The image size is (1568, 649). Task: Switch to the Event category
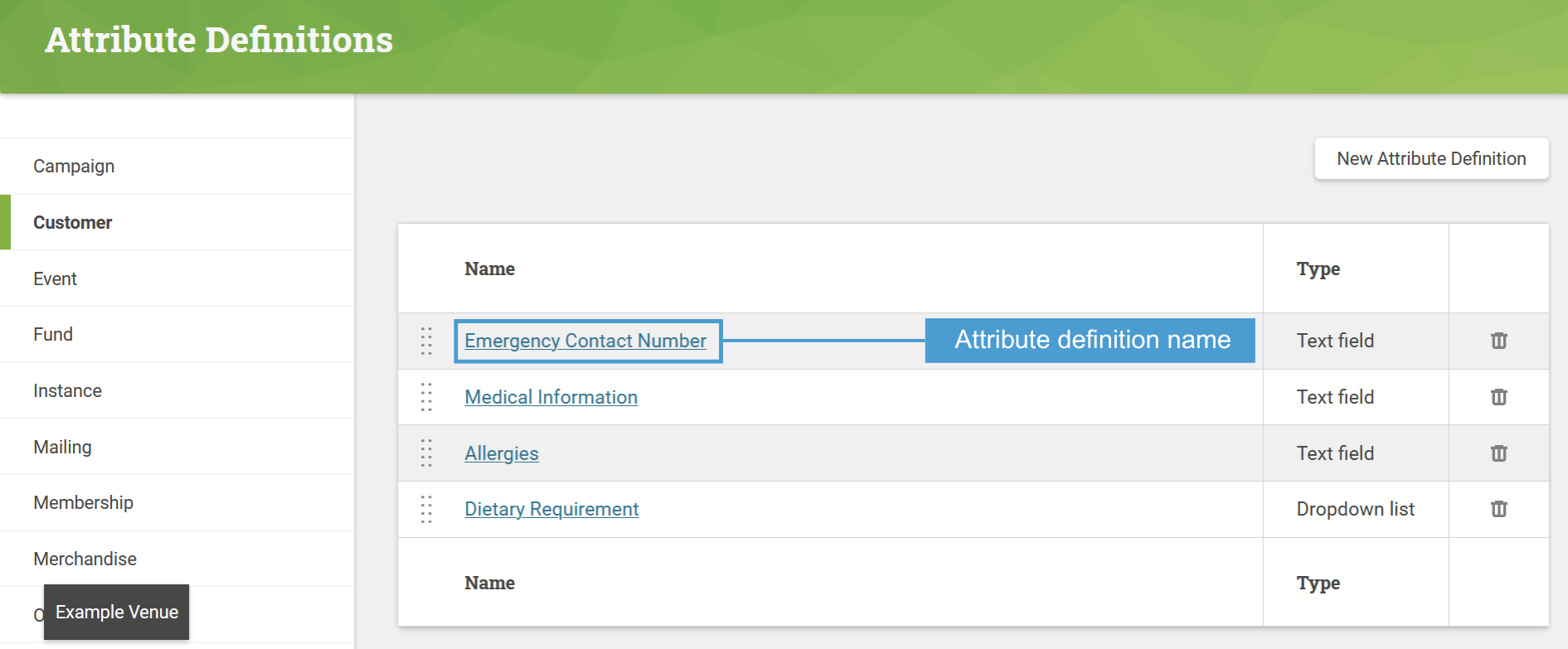coord(55,278)
